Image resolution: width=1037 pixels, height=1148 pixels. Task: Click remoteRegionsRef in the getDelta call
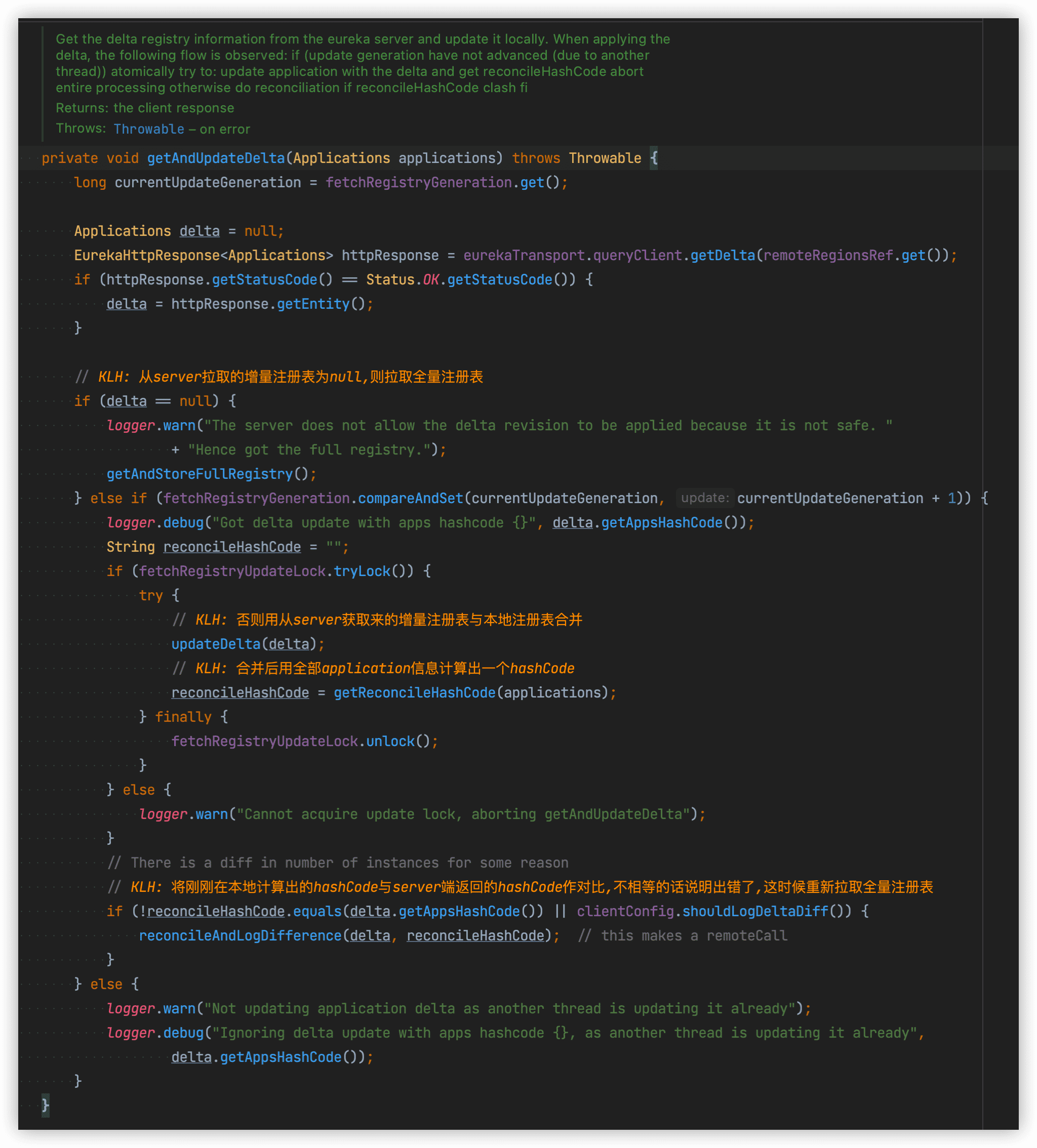tap(828, 255)
